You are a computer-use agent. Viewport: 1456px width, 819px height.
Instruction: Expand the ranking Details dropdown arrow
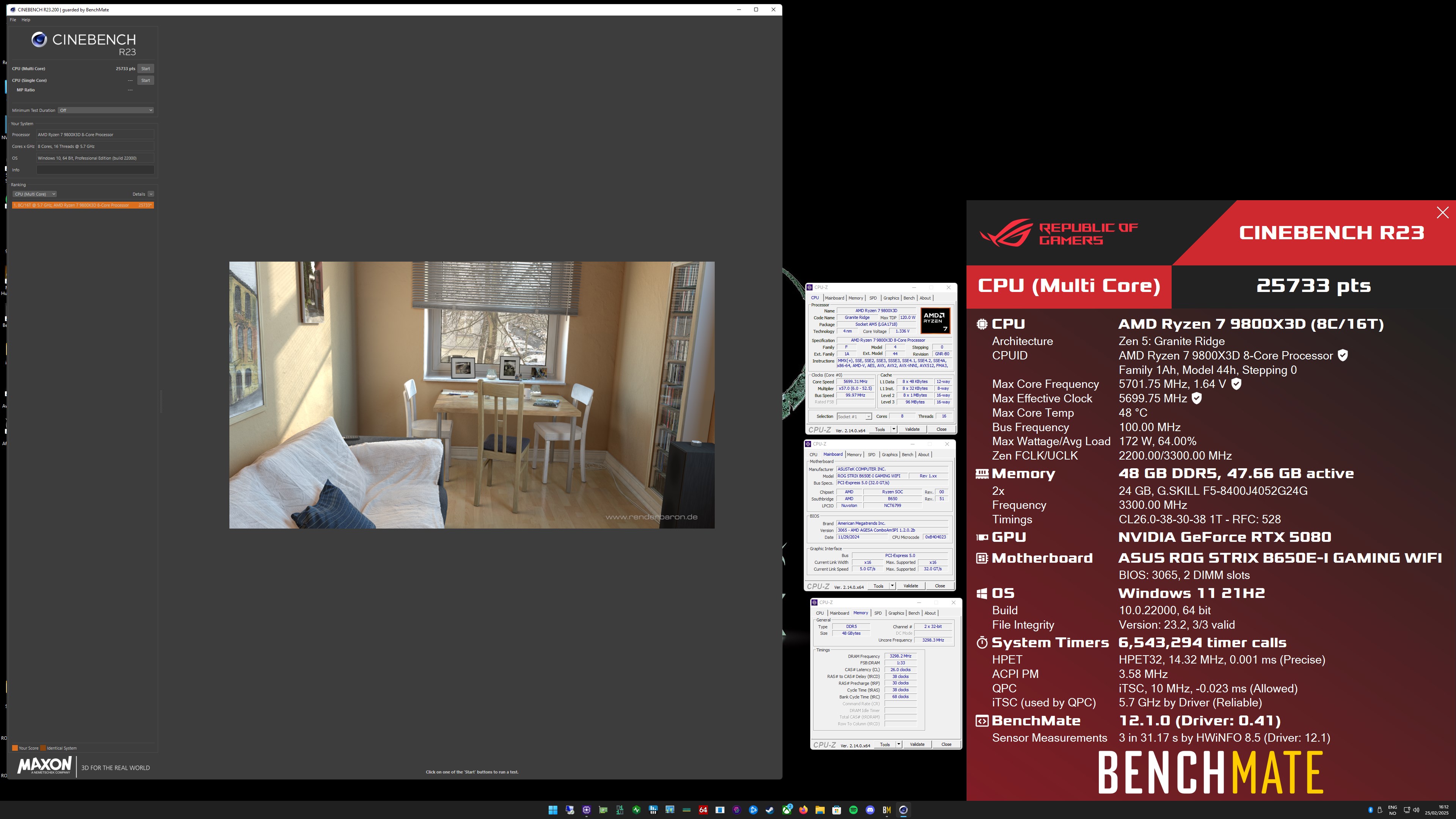[151, 194]
